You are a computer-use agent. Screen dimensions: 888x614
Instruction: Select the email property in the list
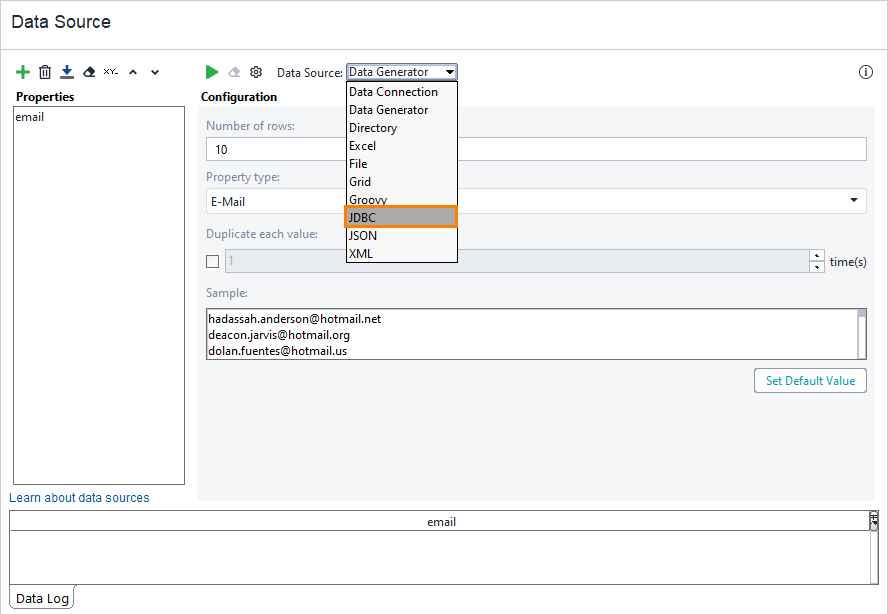29,116
